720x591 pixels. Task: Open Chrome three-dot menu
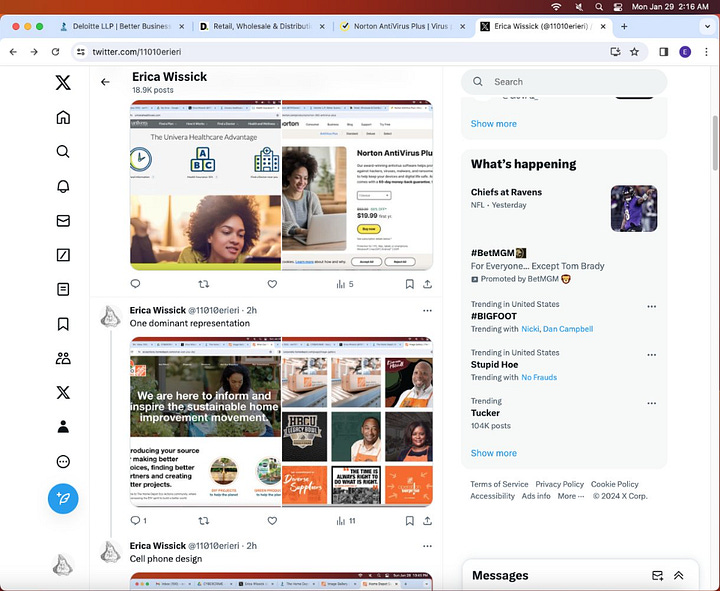point(706,52)
